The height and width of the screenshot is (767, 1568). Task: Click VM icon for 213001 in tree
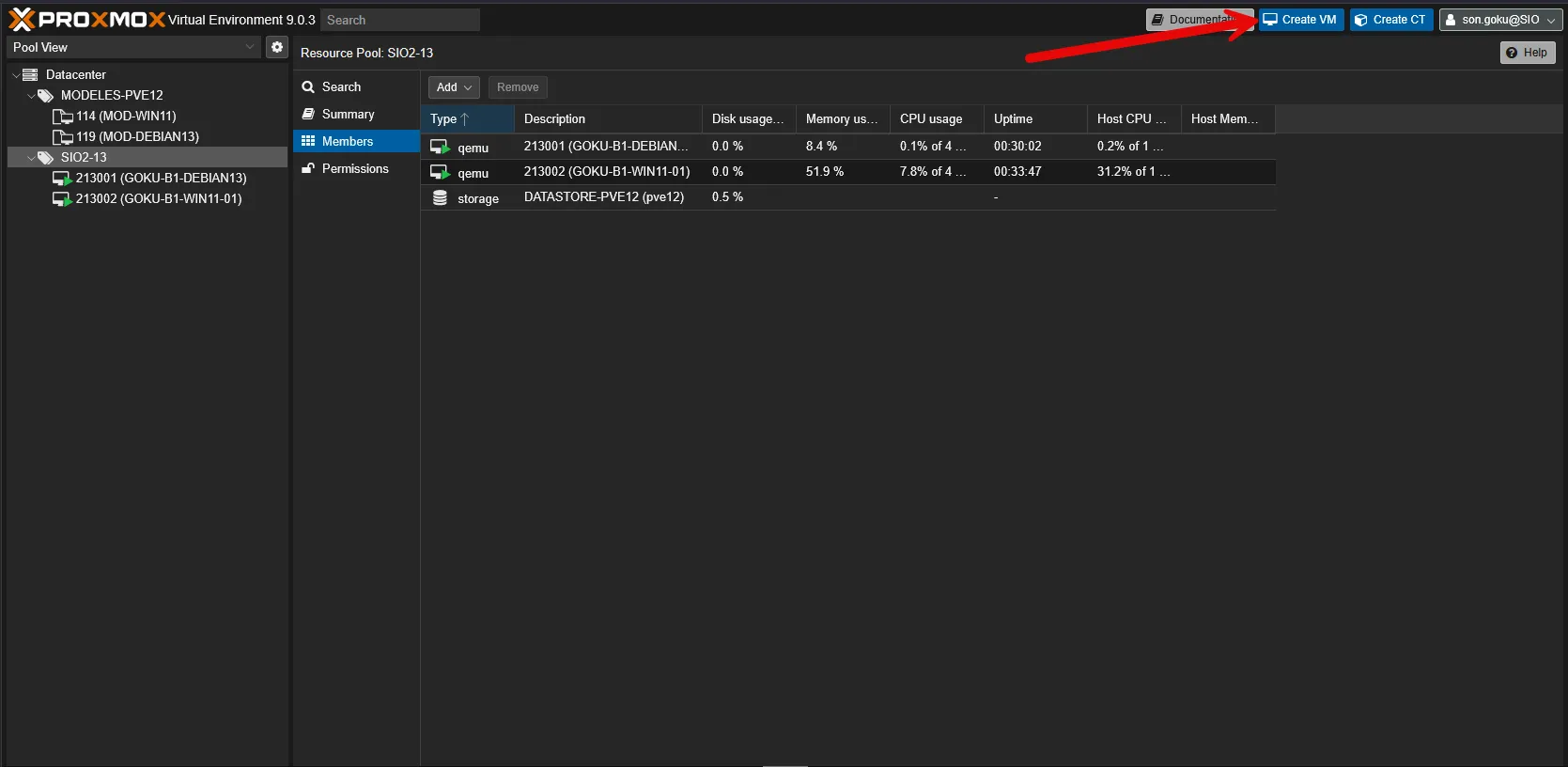pos(62,179)
